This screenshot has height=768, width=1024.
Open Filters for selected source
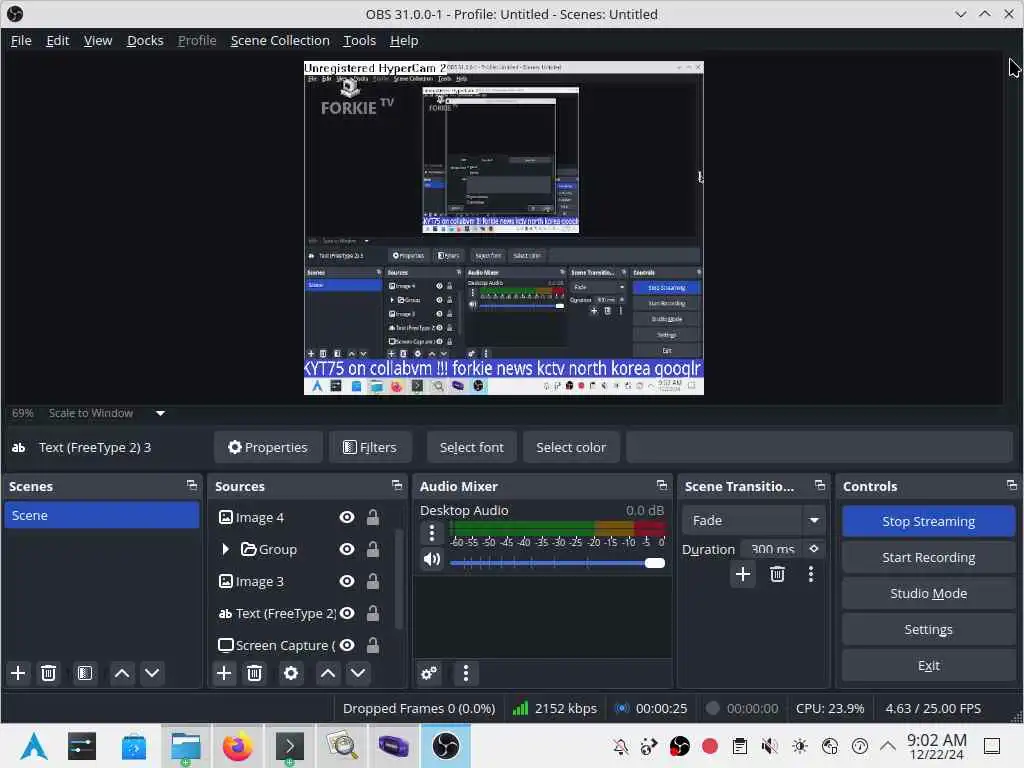coord(370,447)
